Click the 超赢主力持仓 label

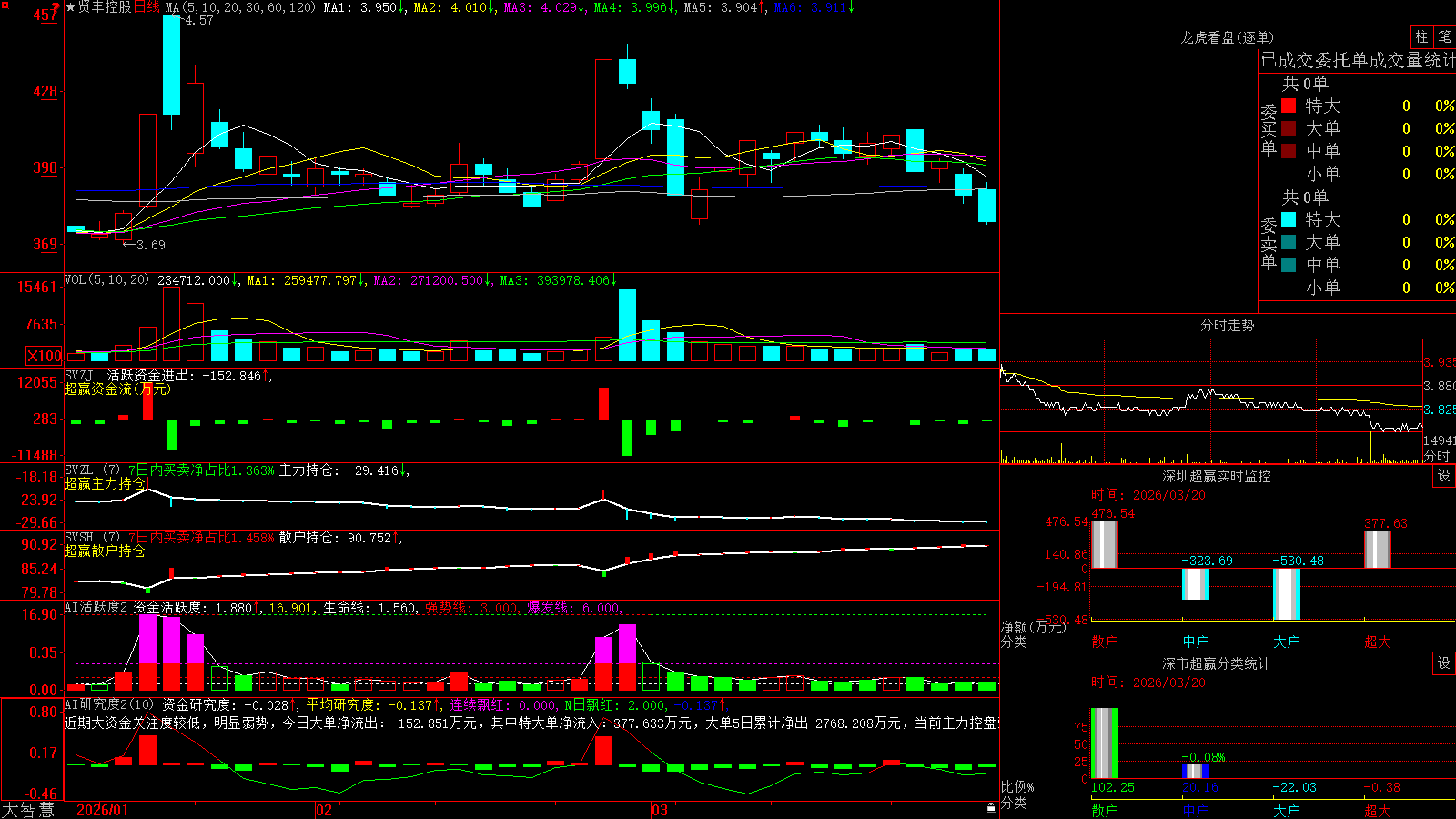tap(105, 484)
